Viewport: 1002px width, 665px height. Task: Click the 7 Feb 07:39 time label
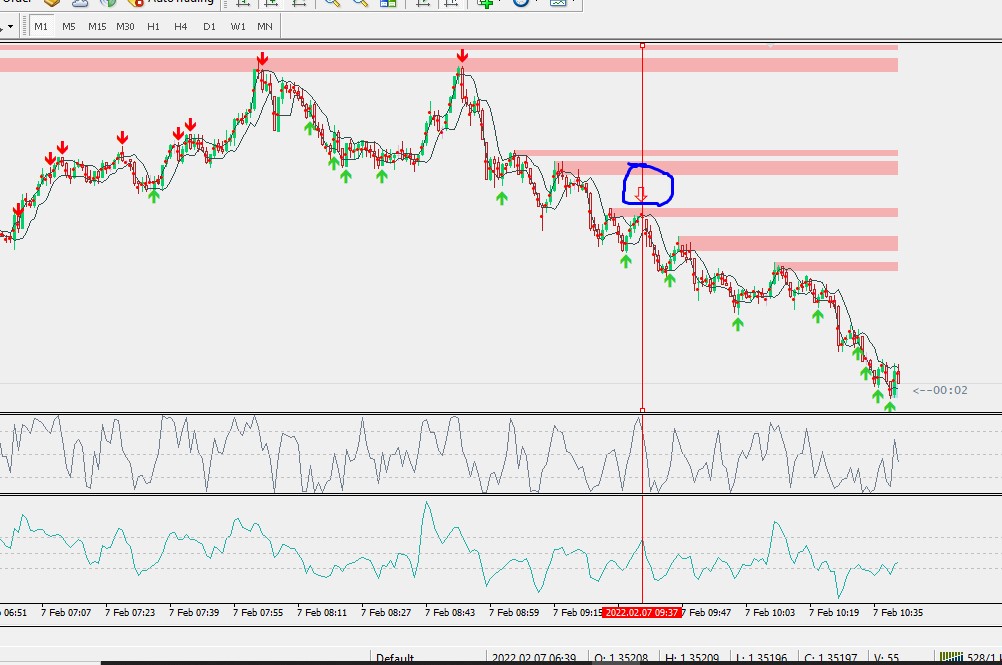point(194,612)
